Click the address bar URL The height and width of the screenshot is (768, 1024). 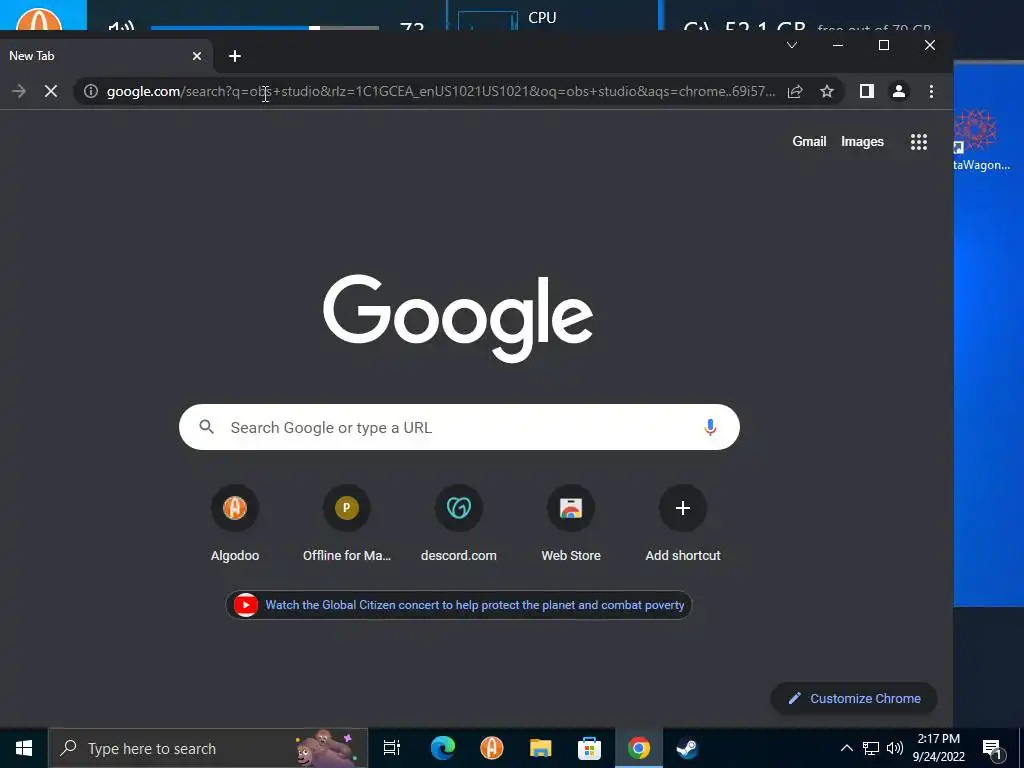441,91
